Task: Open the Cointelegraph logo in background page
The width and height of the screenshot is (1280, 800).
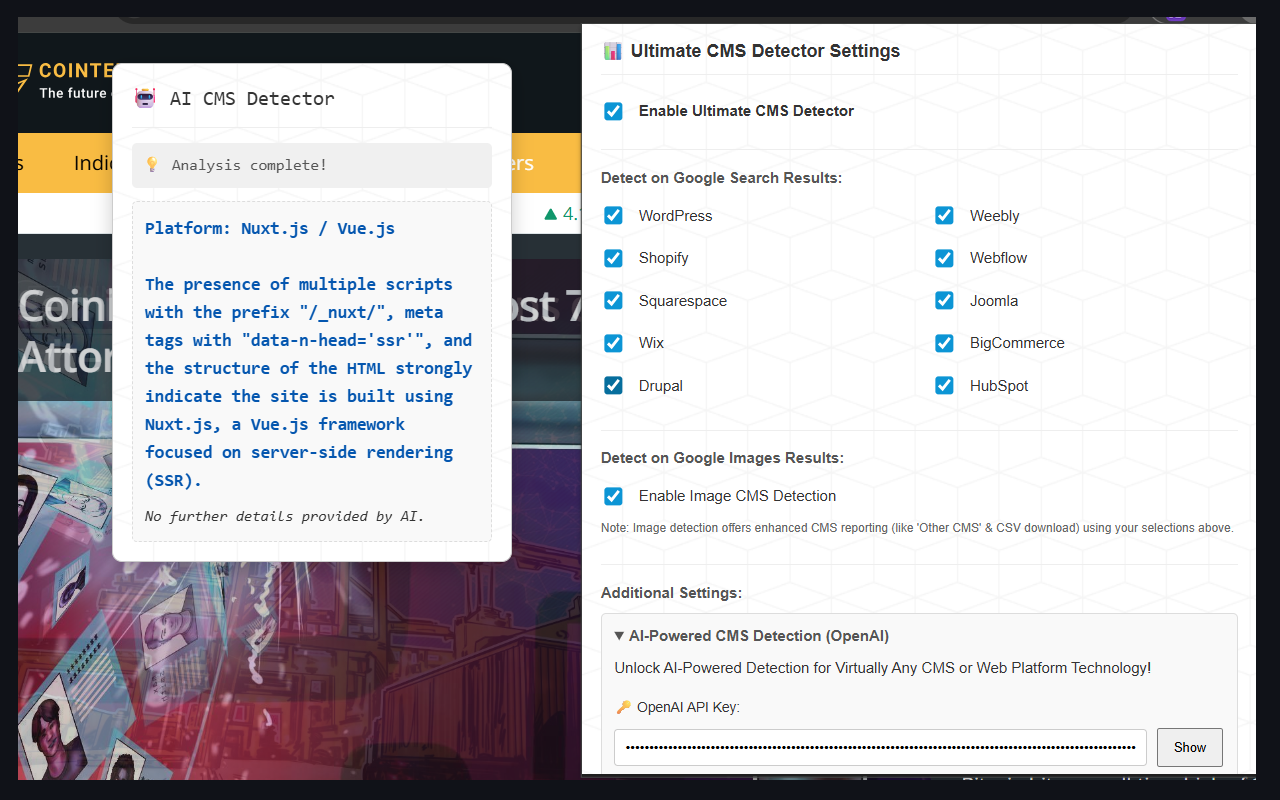Action: (x=65, y=80)
